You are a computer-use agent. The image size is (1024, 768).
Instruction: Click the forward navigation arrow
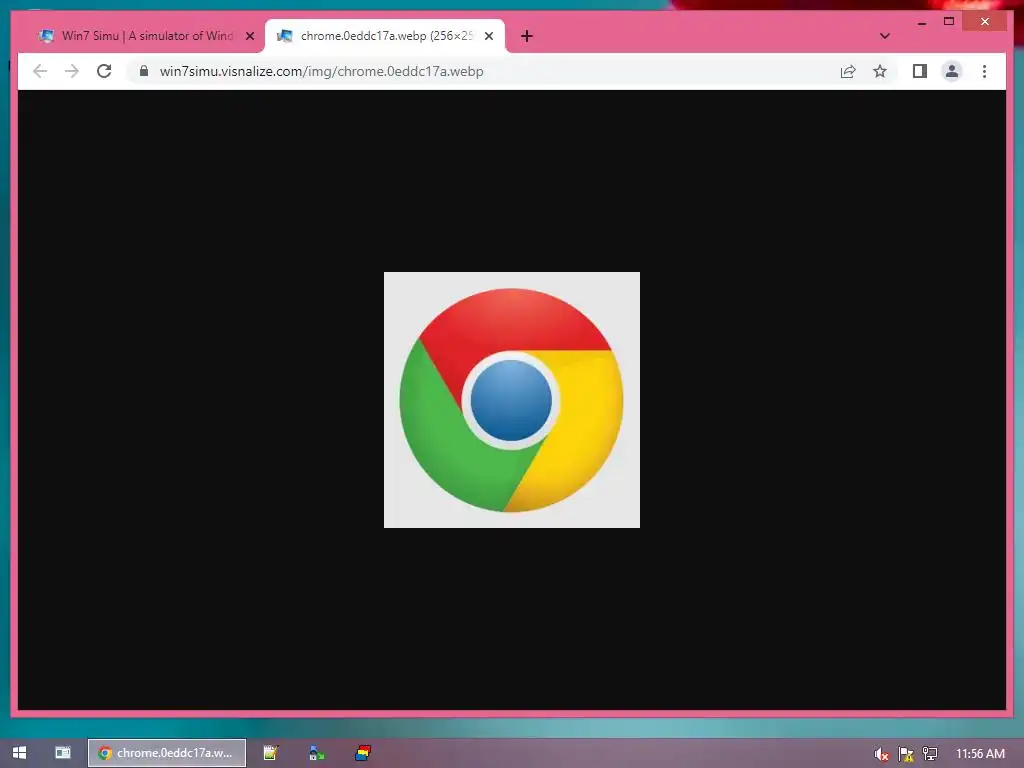point(72,71)
